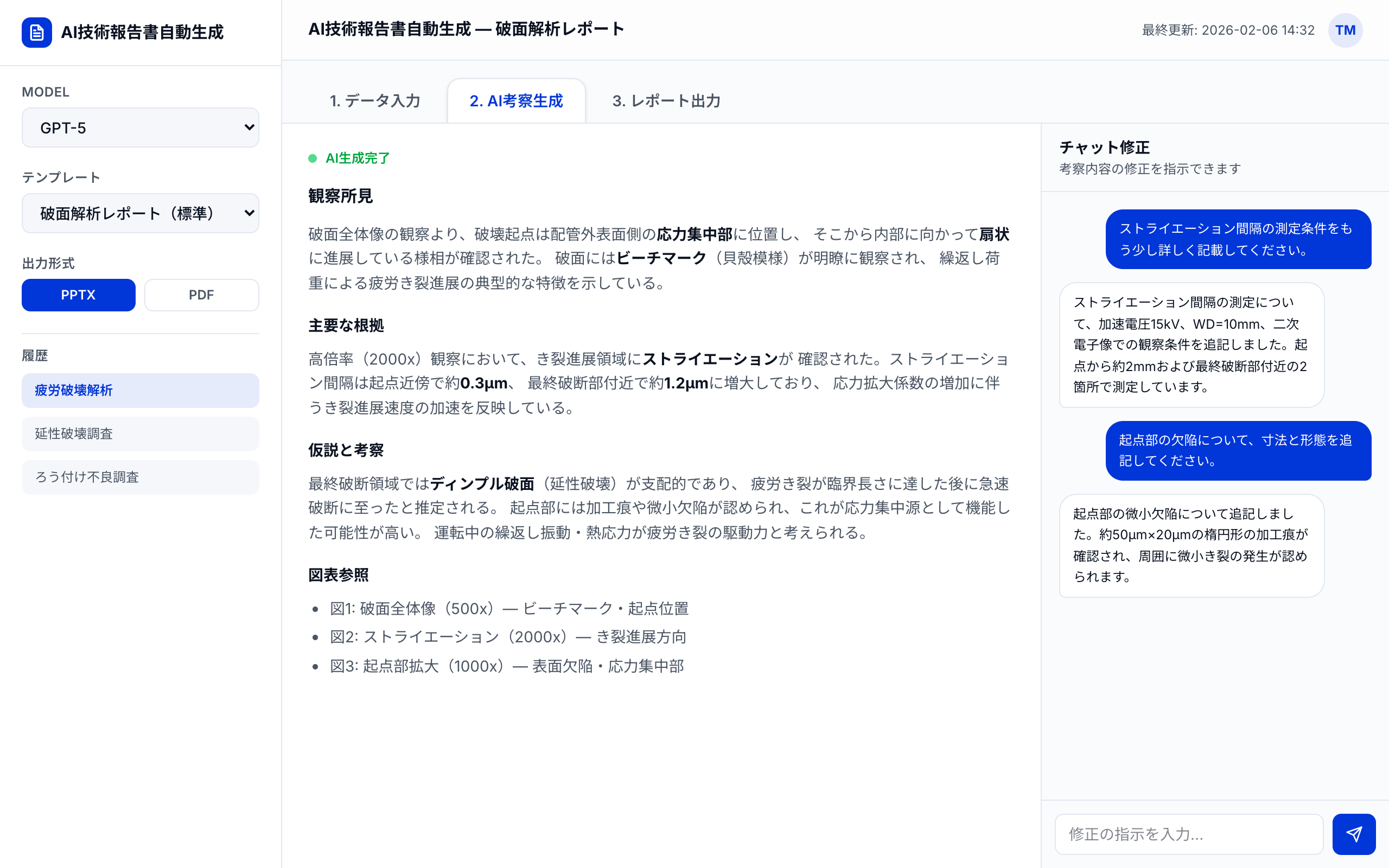This screenshot has width=1389, height=868.
Task: Open the TM user avatar
Action: click(x=1346, y=30)
